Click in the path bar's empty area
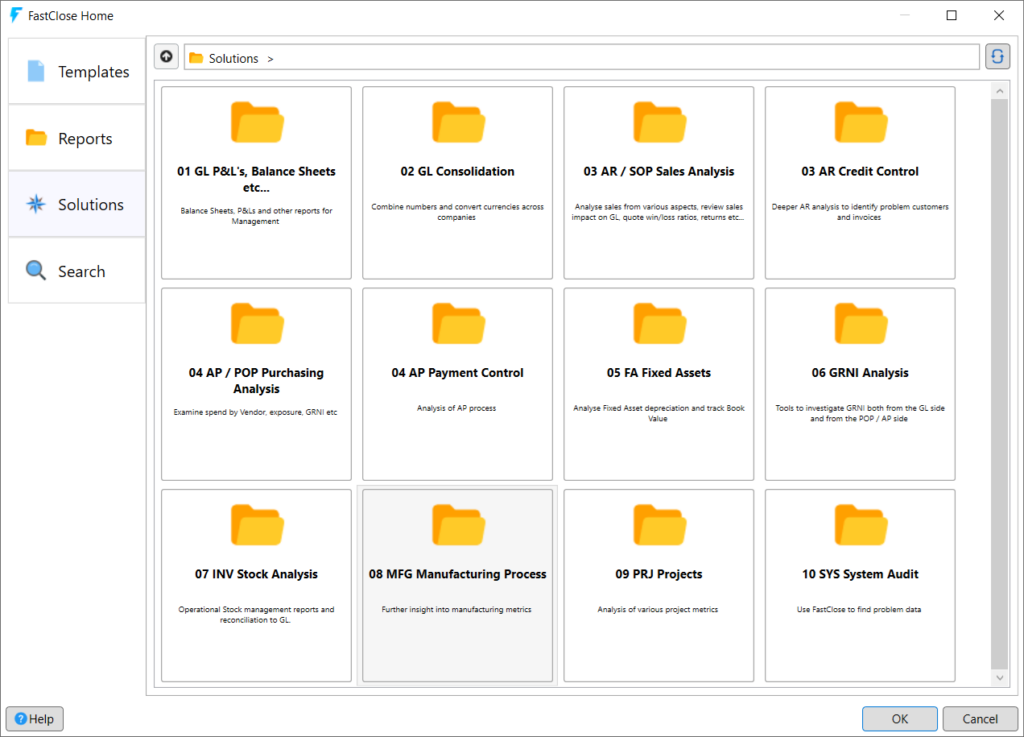 click(x=627, y=57)
